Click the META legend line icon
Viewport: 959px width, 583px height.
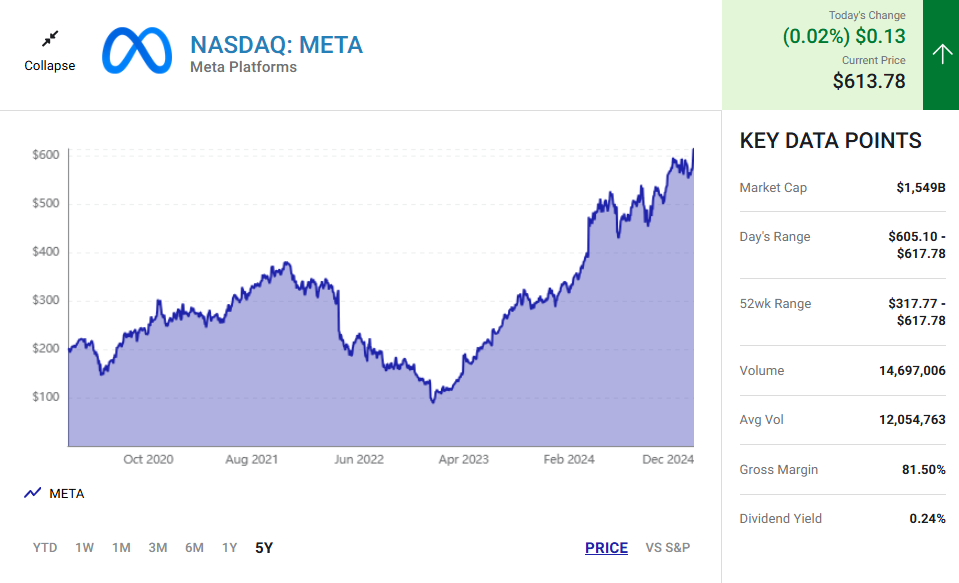pos(33,493)
